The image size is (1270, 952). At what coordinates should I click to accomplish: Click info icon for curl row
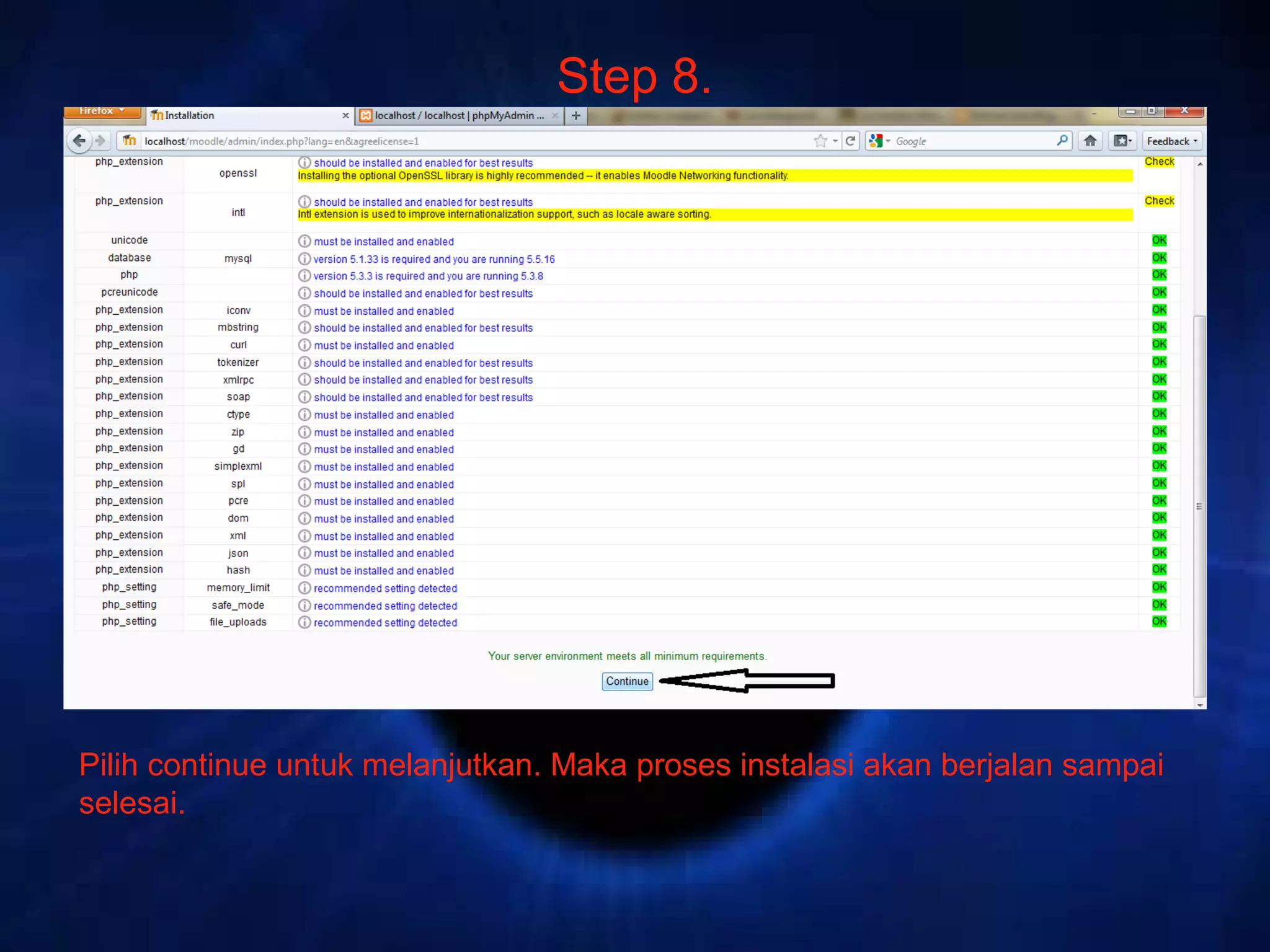point(304,345)
